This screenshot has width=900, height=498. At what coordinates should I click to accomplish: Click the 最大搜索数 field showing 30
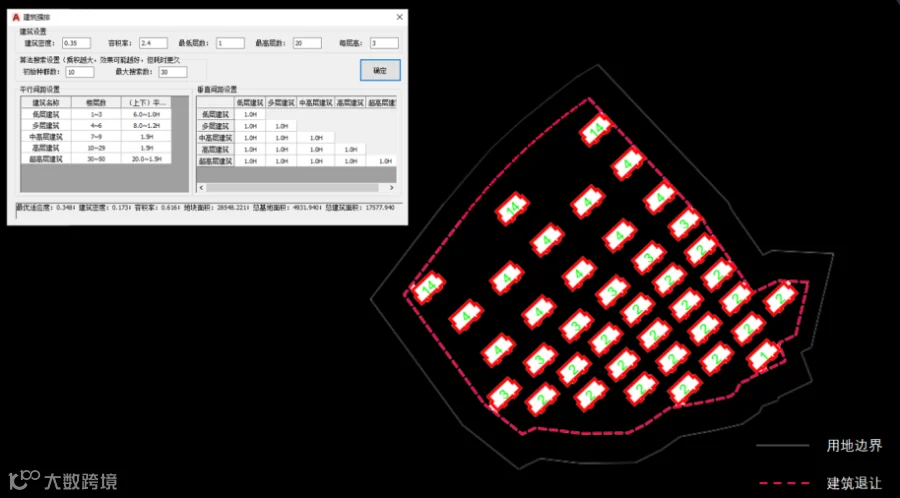point(173,72)
